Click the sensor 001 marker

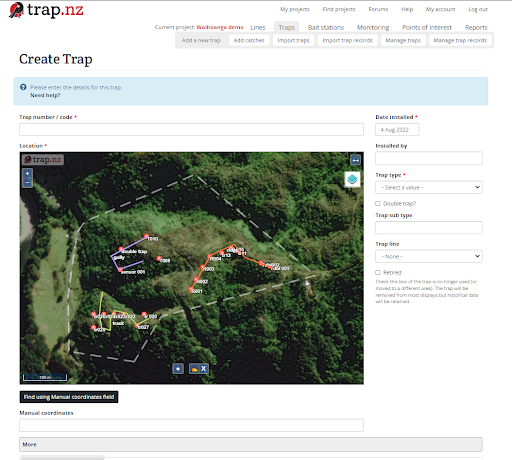(120, 269)
